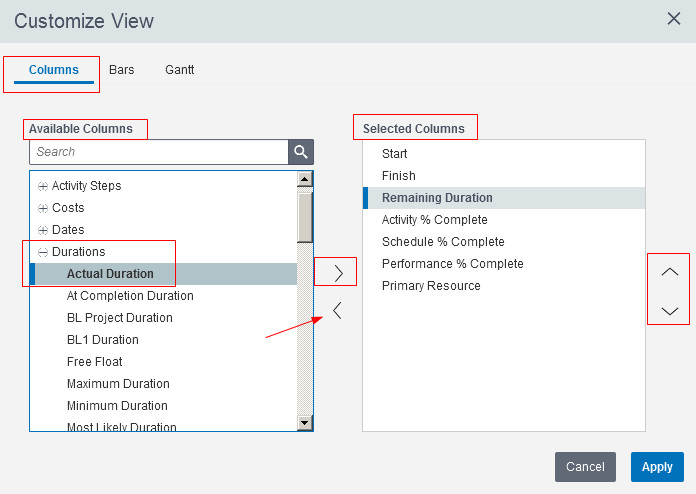Click the search magnifier icon
The image size is (696, 494).
(x=301, y=152)
